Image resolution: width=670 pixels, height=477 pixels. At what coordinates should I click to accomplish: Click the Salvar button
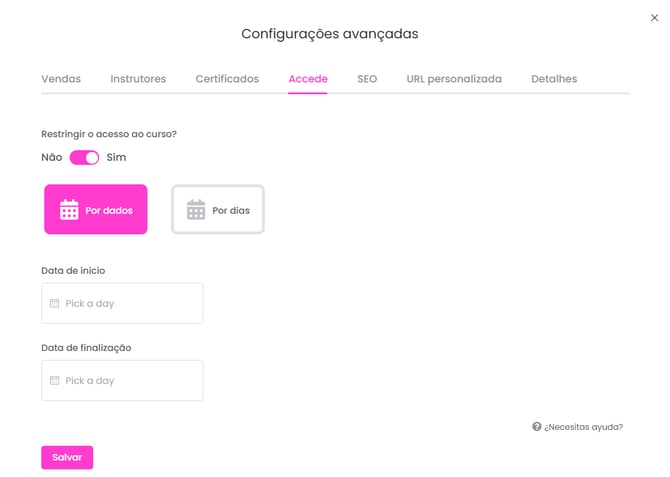pos(67,457)
